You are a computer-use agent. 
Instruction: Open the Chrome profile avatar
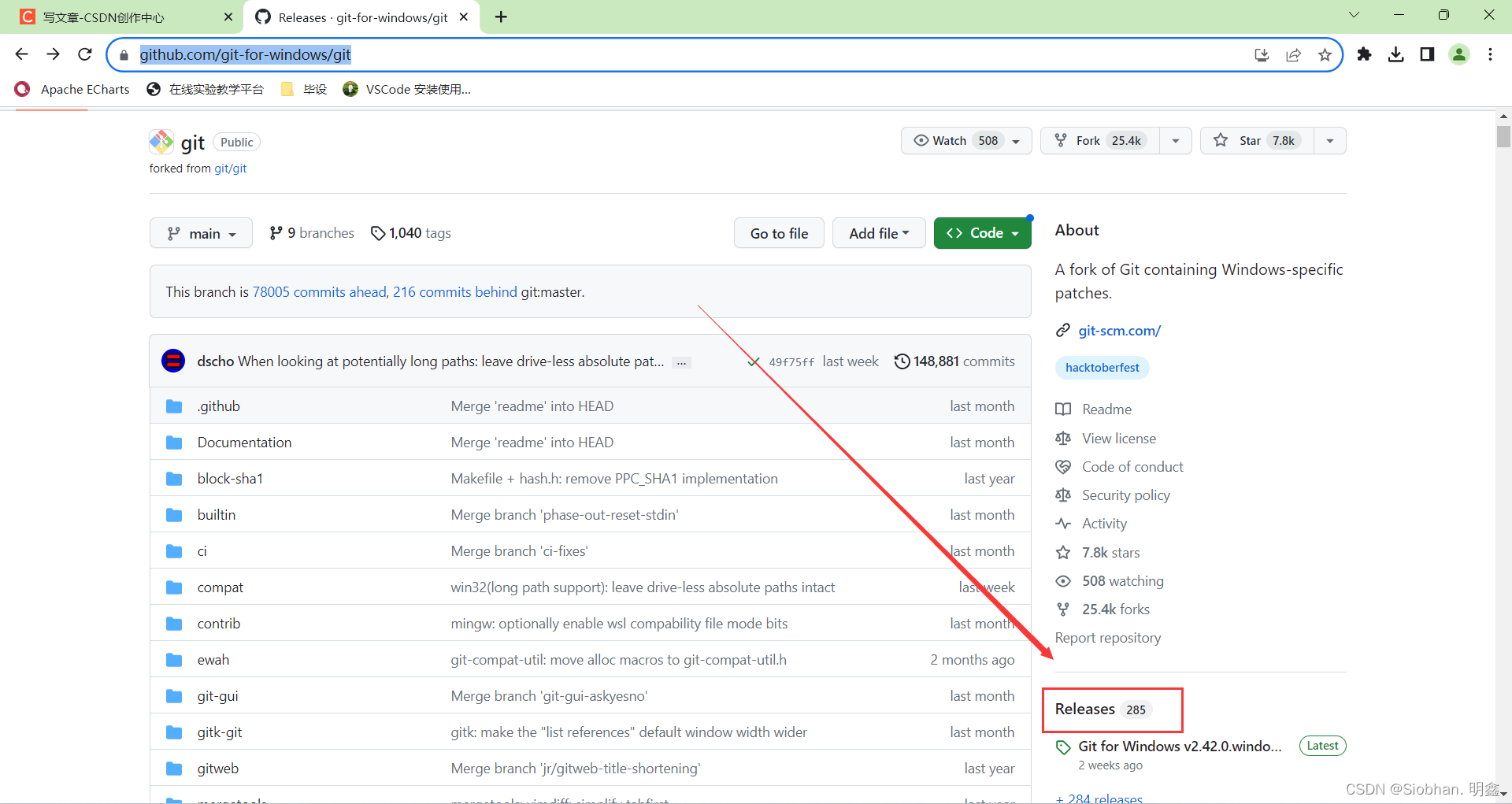(x=1459, y=54)
